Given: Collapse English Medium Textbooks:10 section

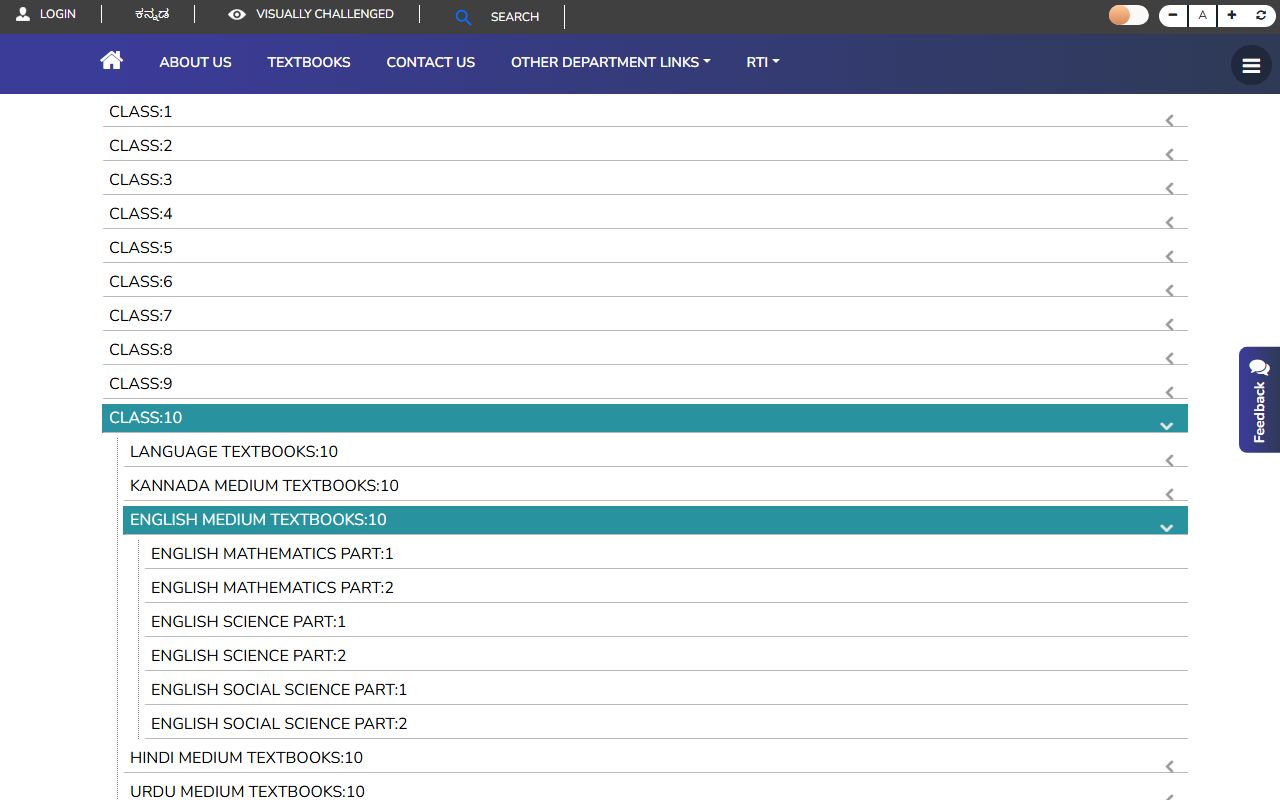Looking at the screenshot, I should click(655, 520).
